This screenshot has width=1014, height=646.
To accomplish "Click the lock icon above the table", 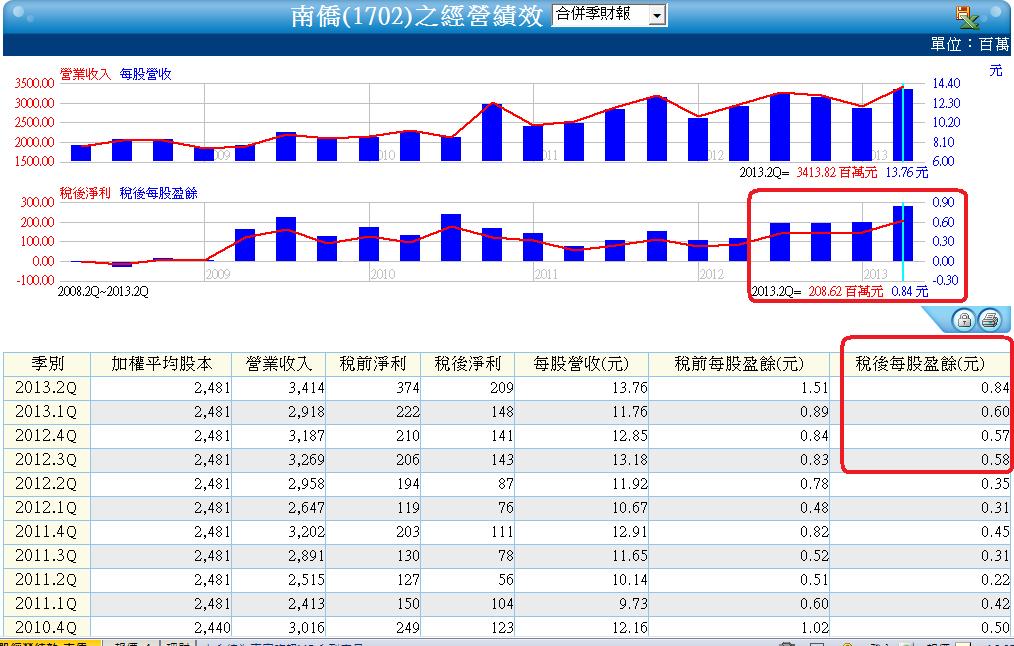I will tap(964, 319).
